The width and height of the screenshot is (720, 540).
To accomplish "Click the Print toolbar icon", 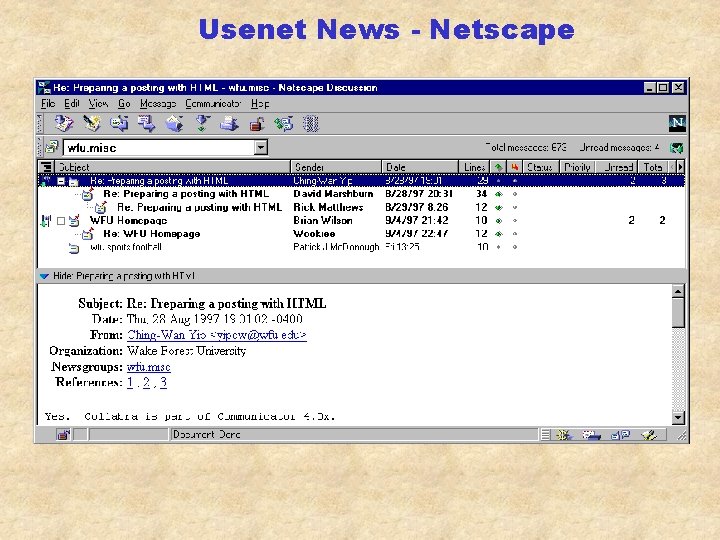I will pos(229,124).
